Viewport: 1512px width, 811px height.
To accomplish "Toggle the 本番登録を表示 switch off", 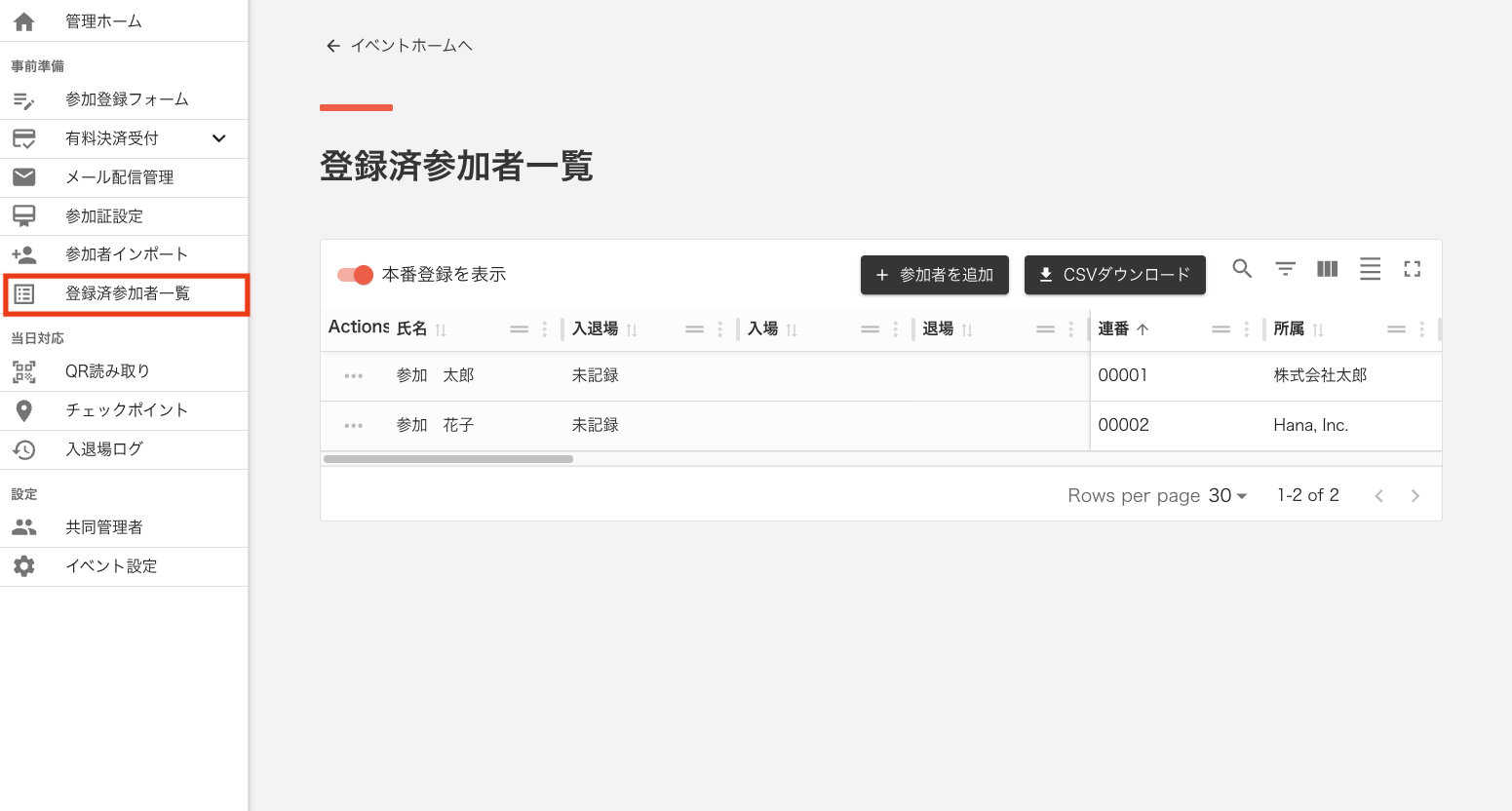I will (x=355, y=275).
